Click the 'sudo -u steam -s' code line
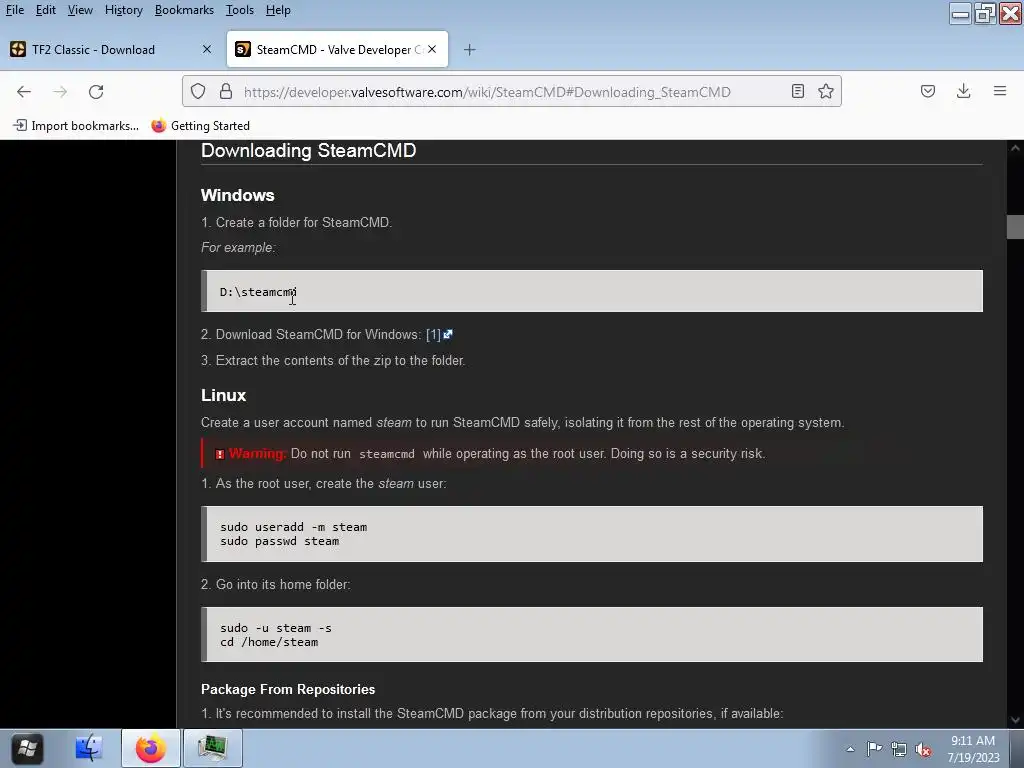This screenshot has height=768, width=1024. coord(276,628)
